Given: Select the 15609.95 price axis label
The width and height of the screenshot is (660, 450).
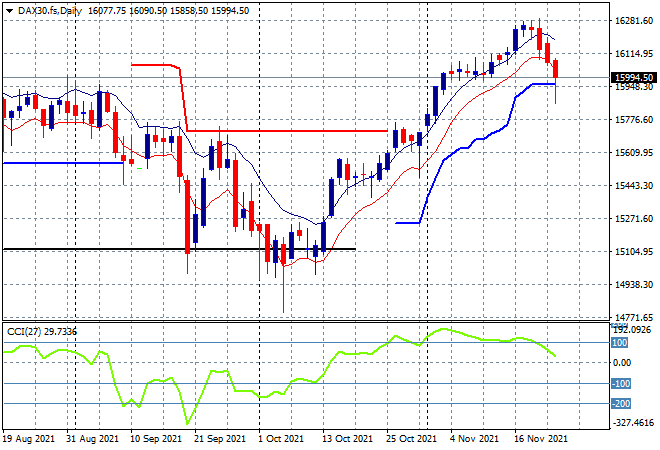Looking at the screenshot, I should pos(634,152).
